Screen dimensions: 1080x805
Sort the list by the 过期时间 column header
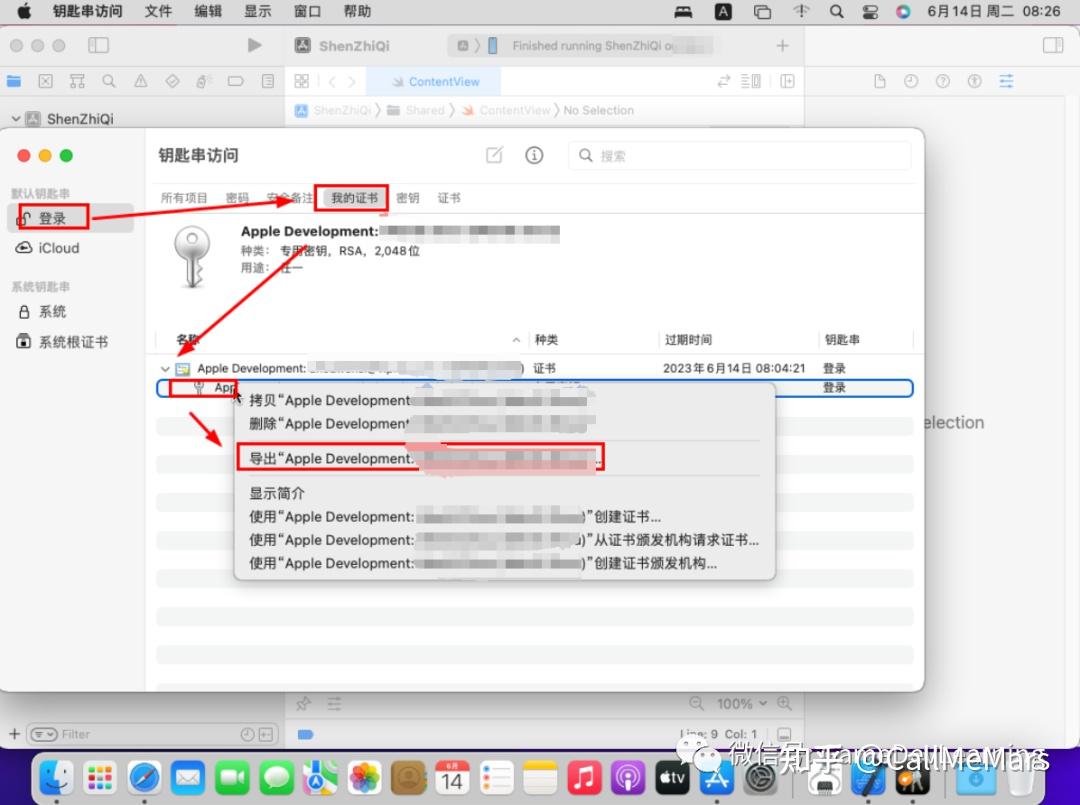(688, 339)
